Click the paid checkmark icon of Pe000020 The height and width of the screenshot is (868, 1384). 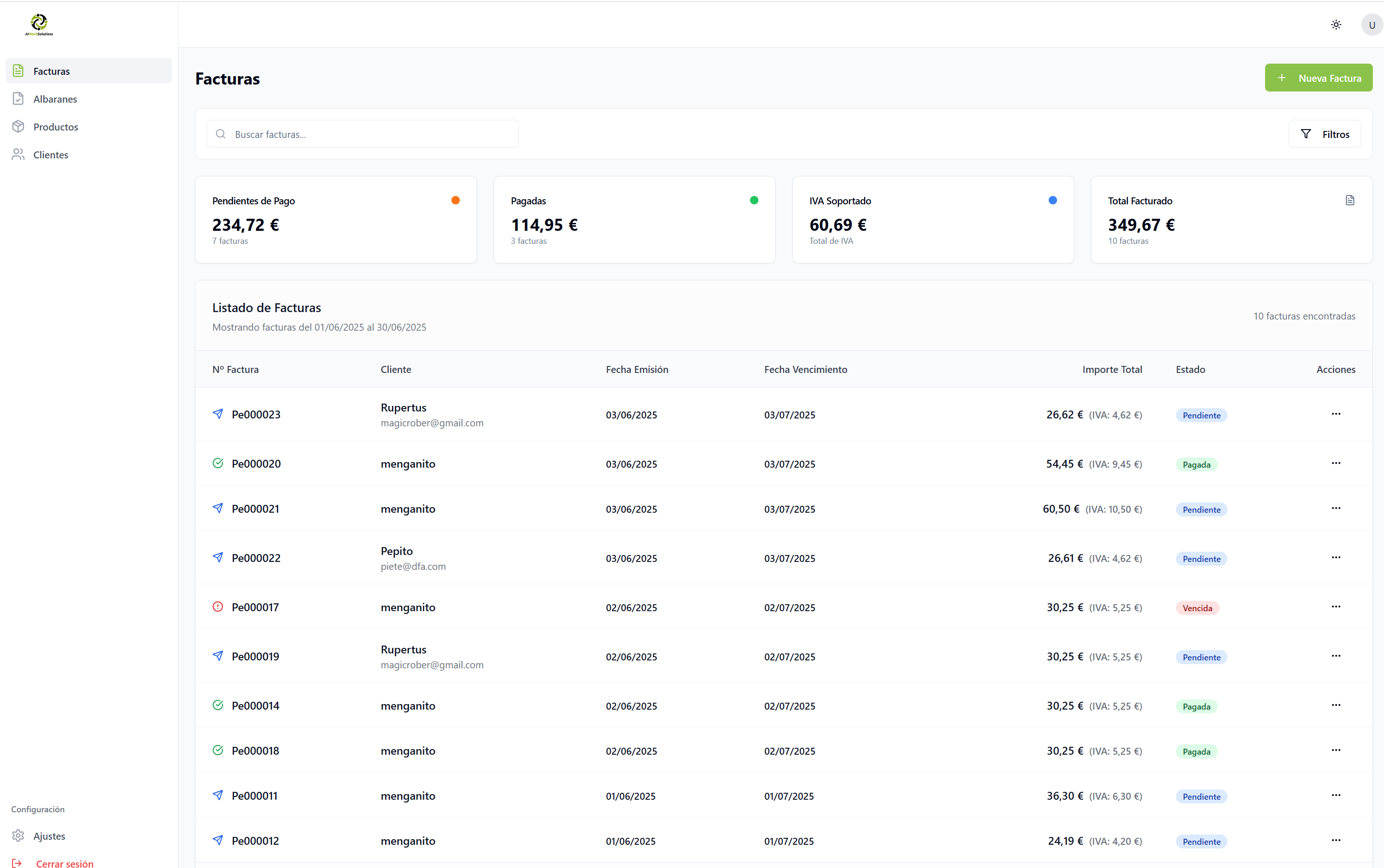(217, 463)
